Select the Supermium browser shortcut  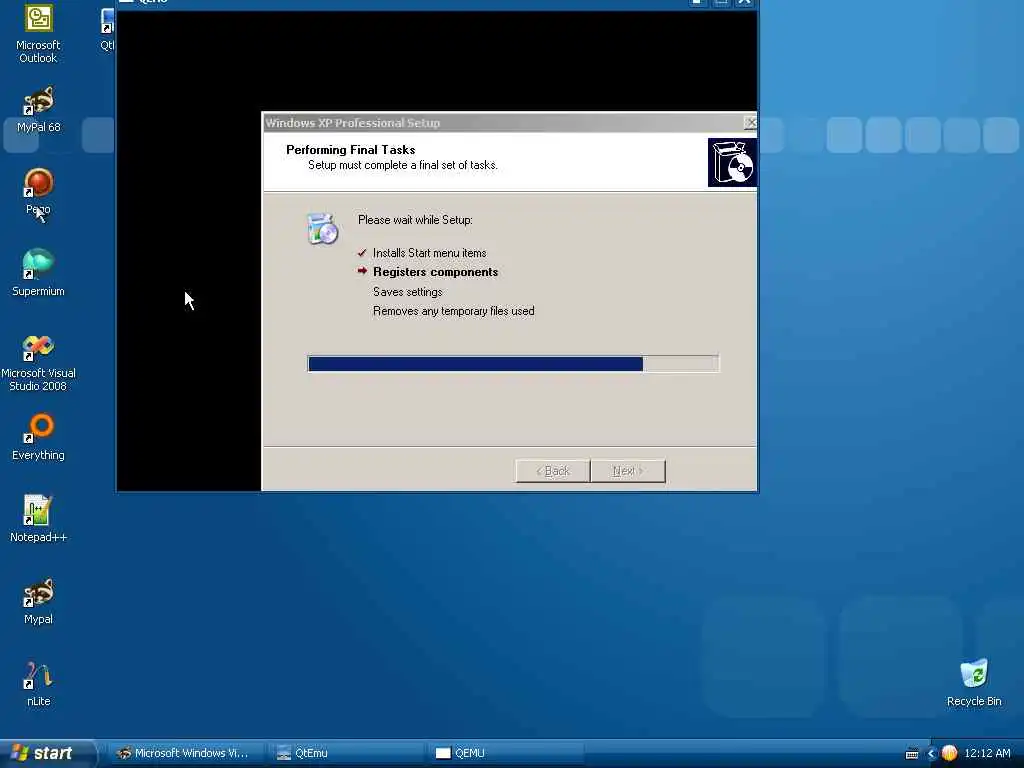[38, 273]
